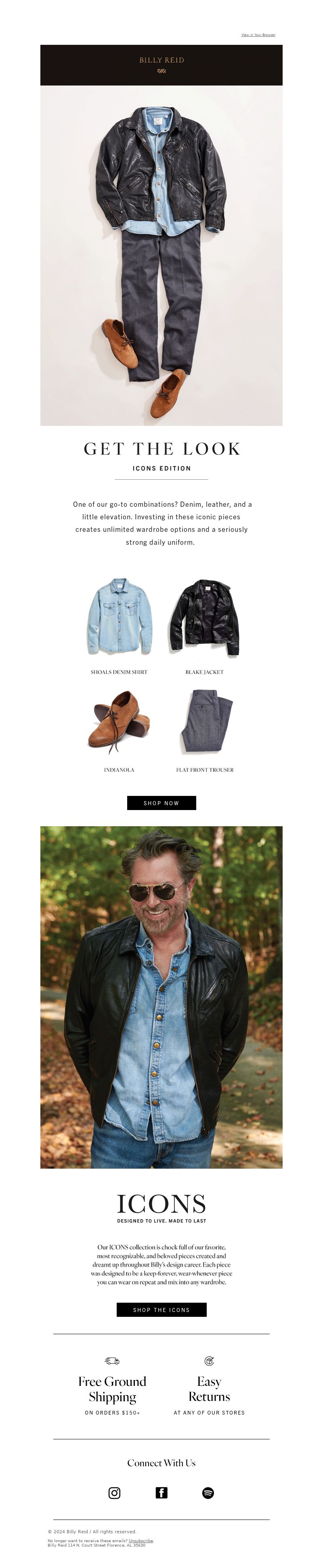Select the Indianola shoe image
The height and width of the screenshot is (1568, 323).
(x=119, y=721)
